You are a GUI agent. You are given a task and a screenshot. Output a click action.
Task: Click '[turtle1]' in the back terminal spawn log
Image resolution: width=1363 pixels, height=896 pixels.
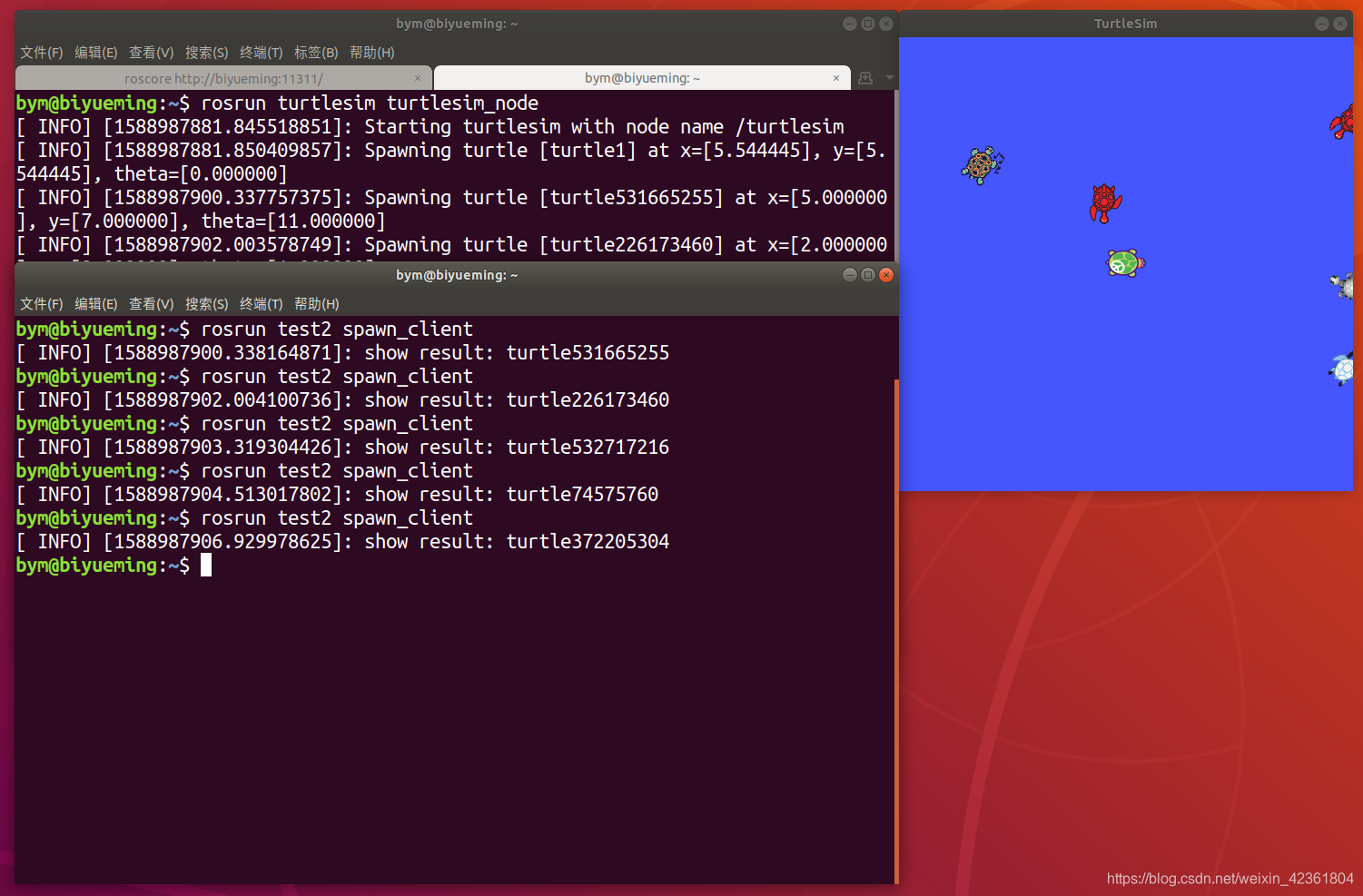click(x=588, y=151)
